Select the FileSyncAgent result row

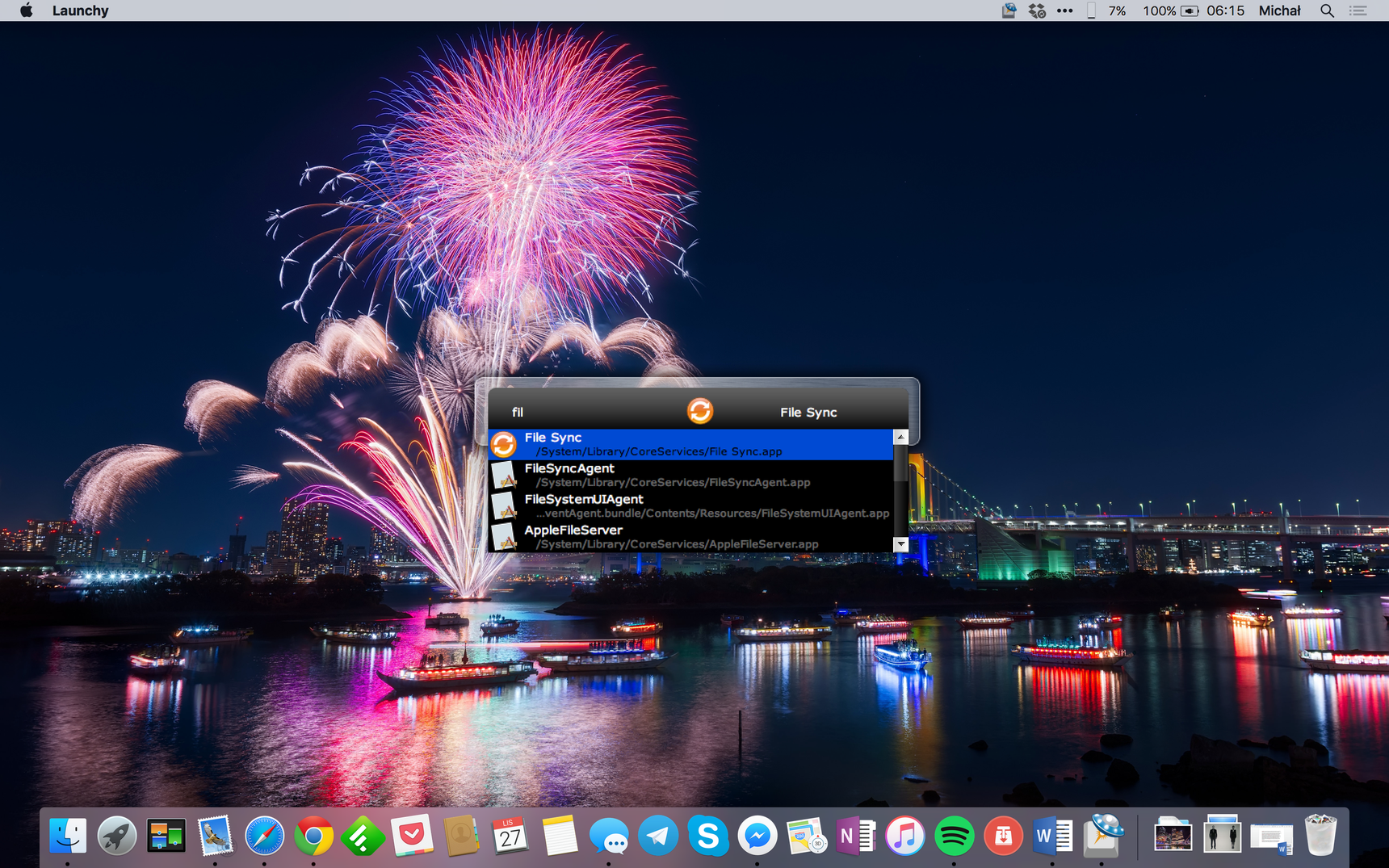click(x=690, y=475)
